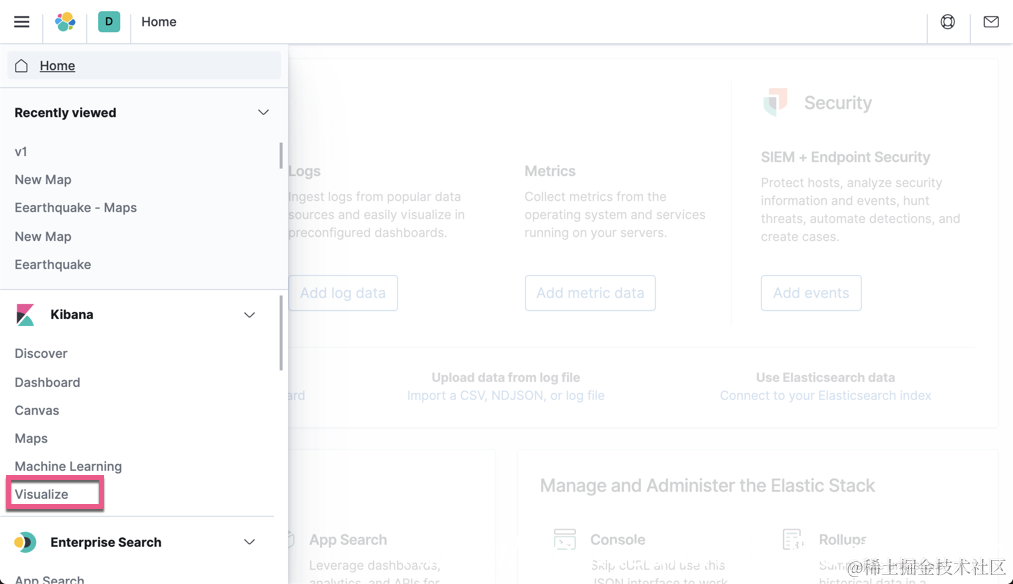Click the Elastic logo
The image size is (1013, 584).
65,21
